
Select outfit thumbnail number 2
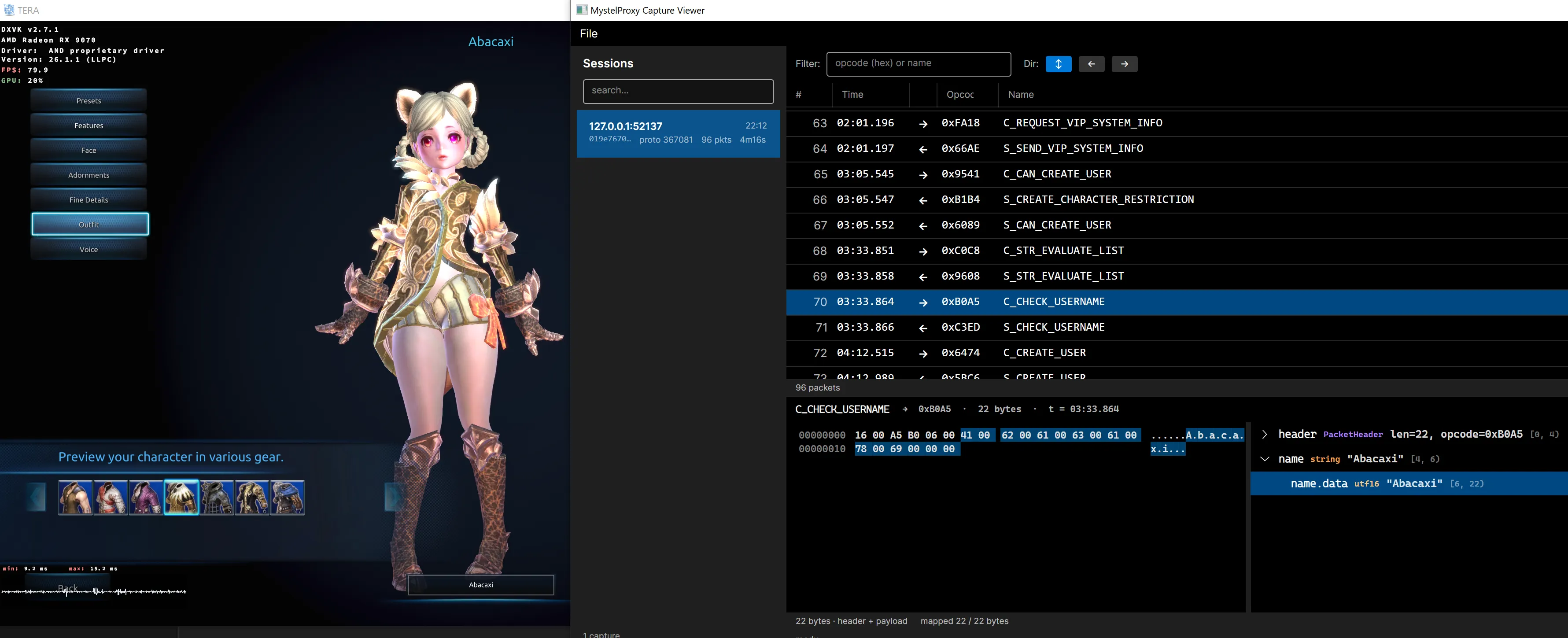point(111,498)
